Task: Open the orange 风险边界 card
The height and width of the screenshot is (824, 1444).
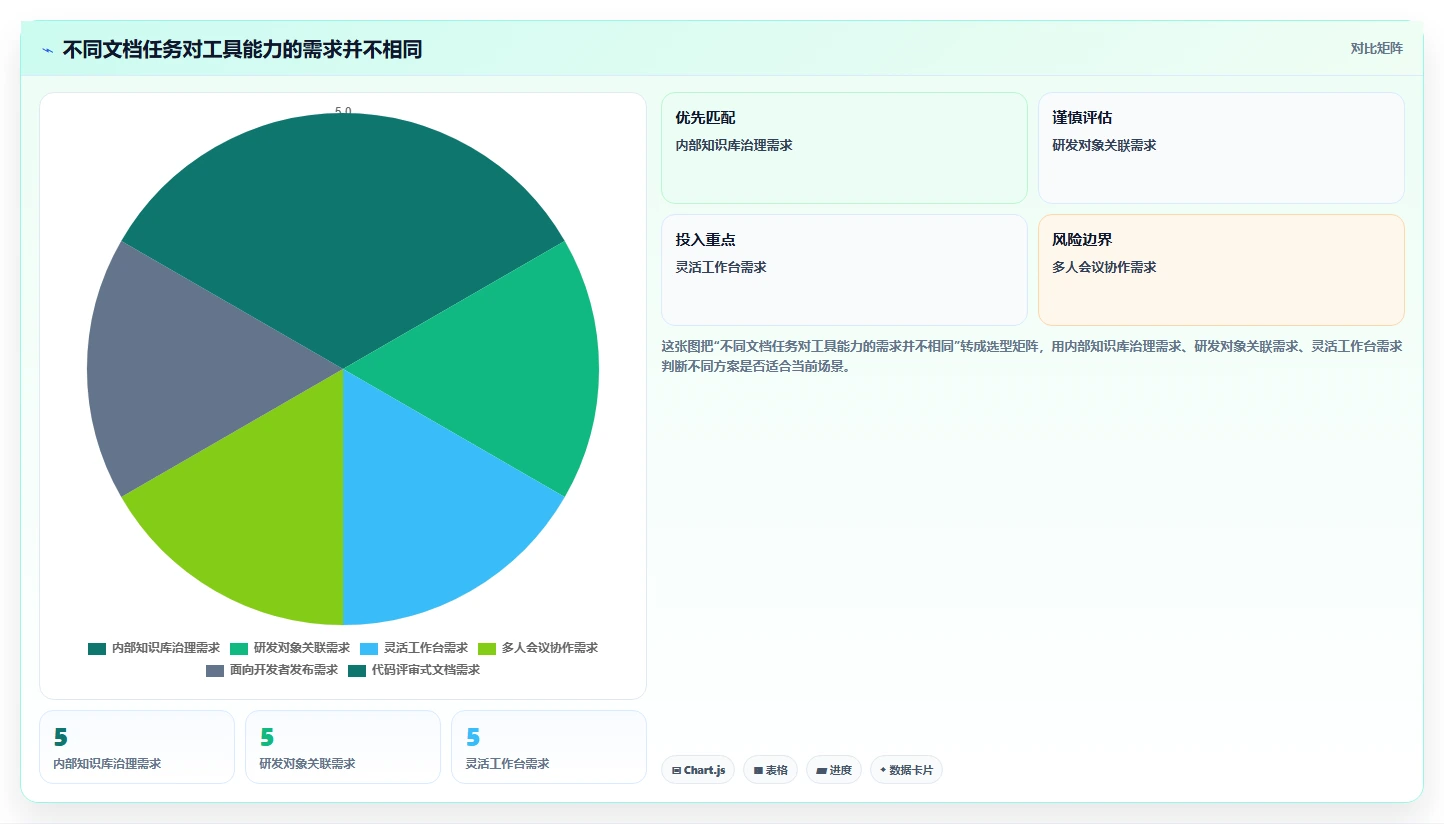Action: [x=1221, y=270]
